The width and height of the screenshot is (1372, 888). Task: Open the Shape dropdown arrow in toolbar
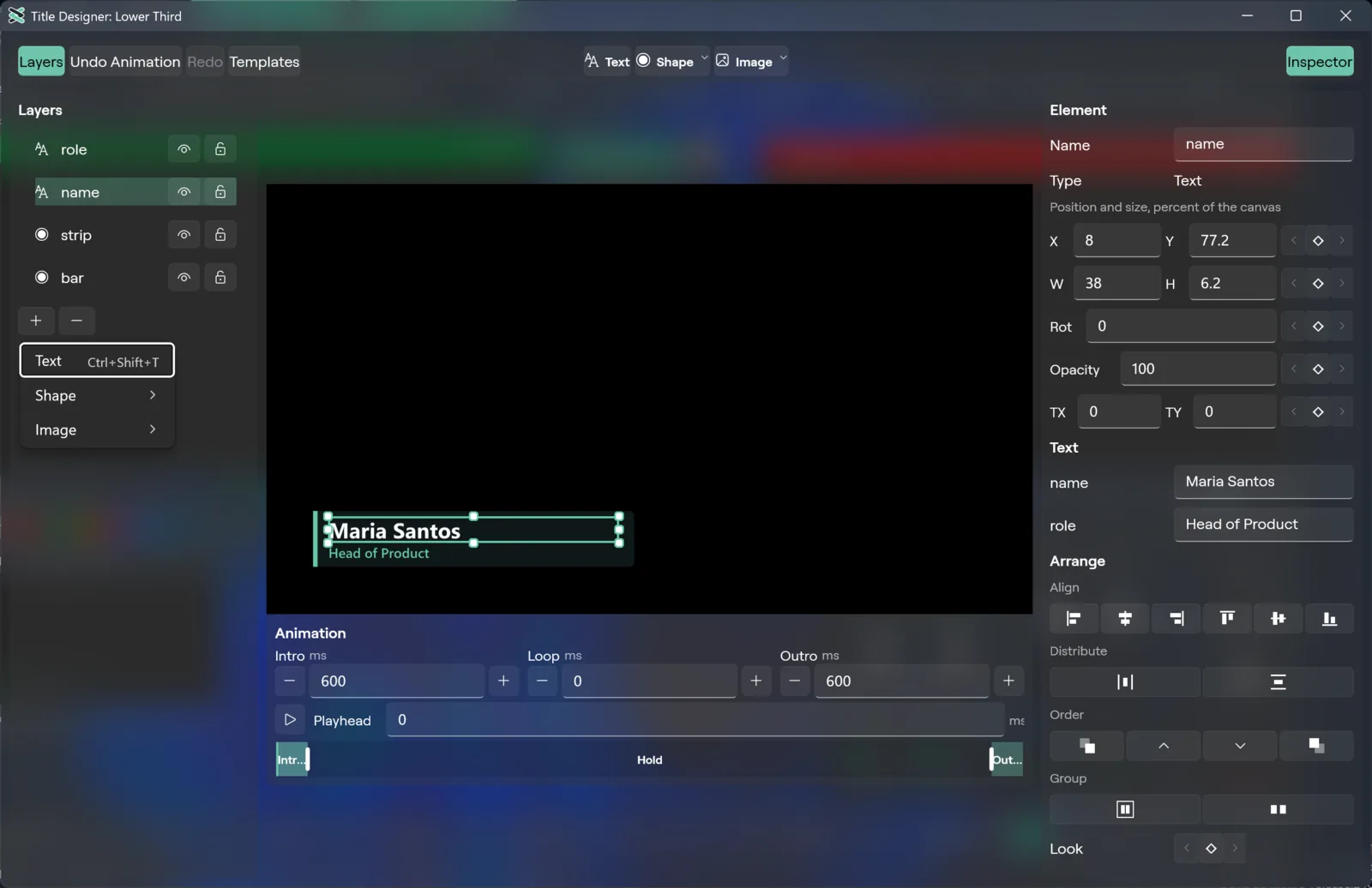tap(704, 59)
